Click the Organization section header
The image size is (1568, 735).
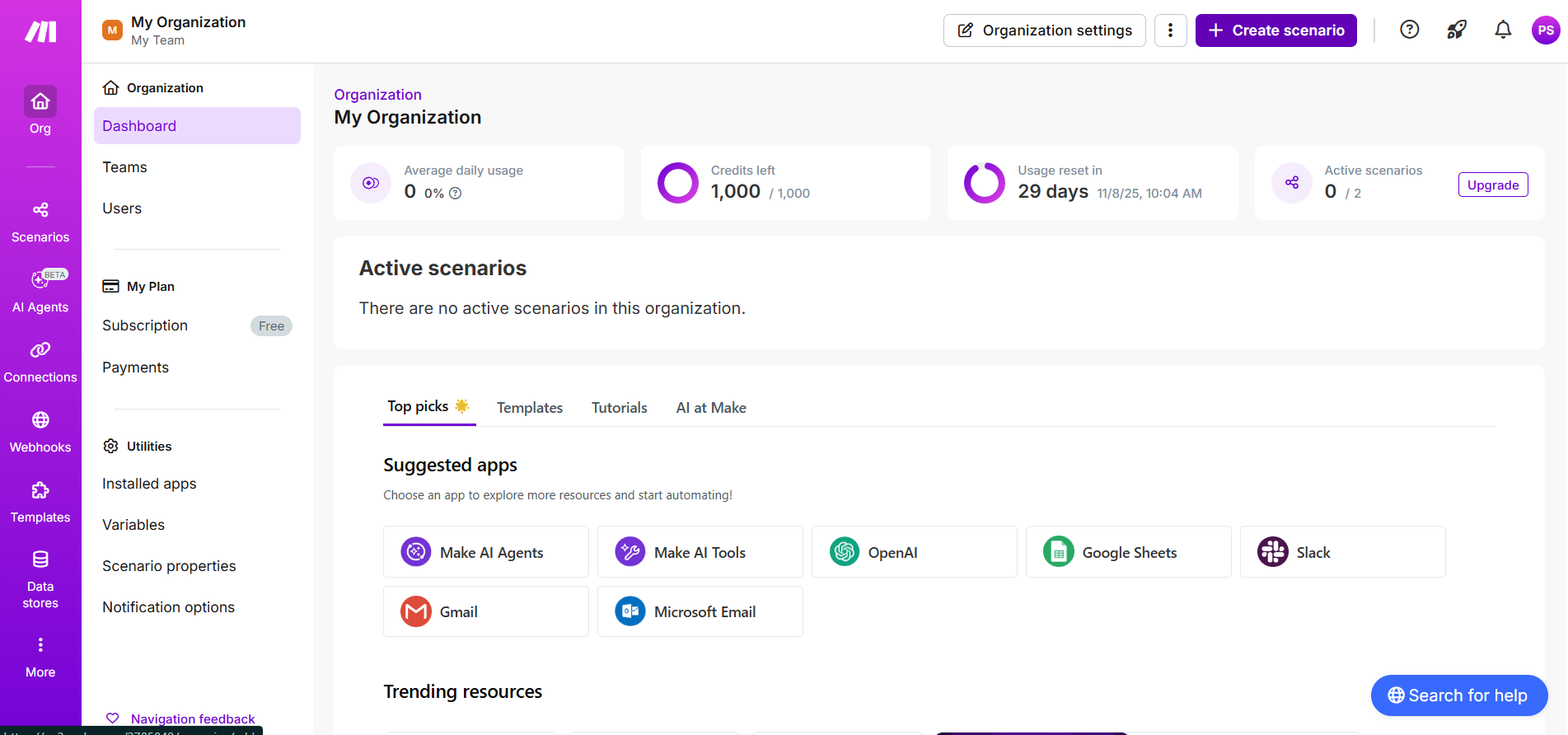point(153,88)
